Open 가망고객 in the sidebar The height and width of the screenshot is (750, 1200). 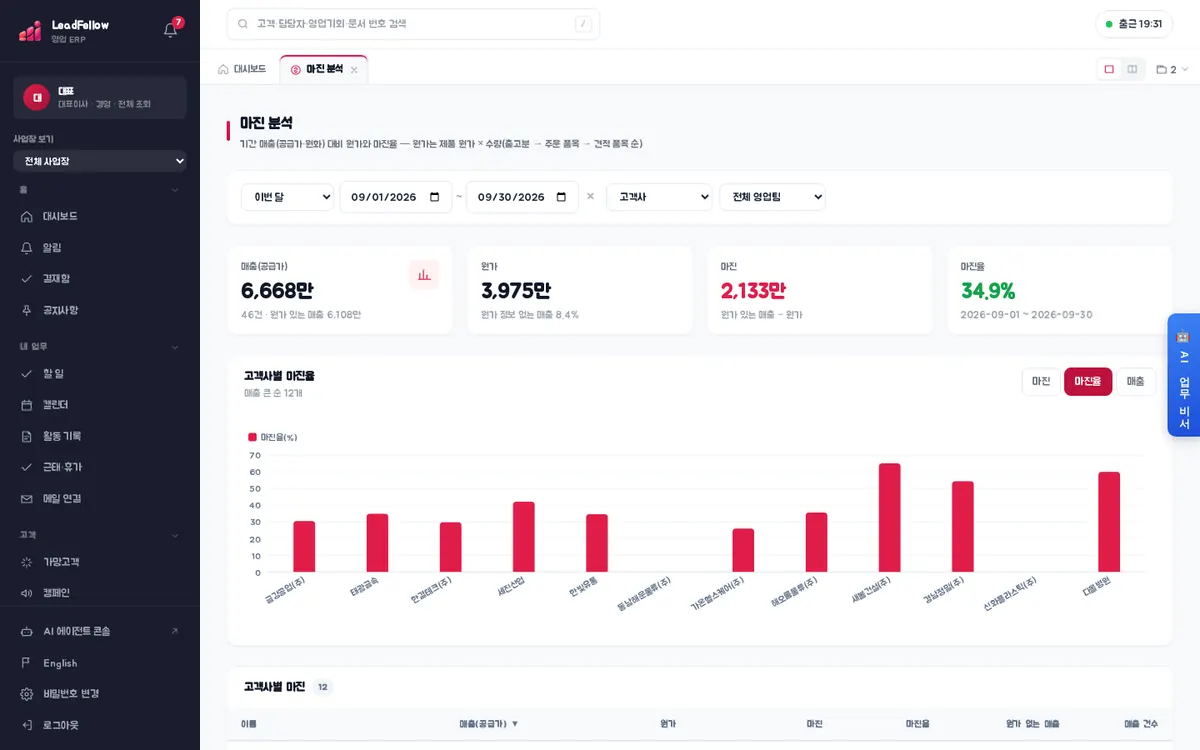(x=100, y=562)
